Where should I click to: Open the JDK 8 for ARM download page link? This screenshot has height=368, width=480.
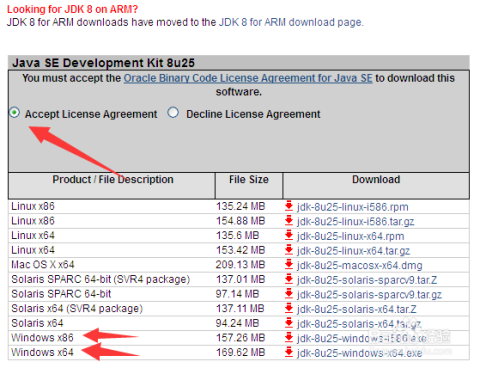pos(290,22)
